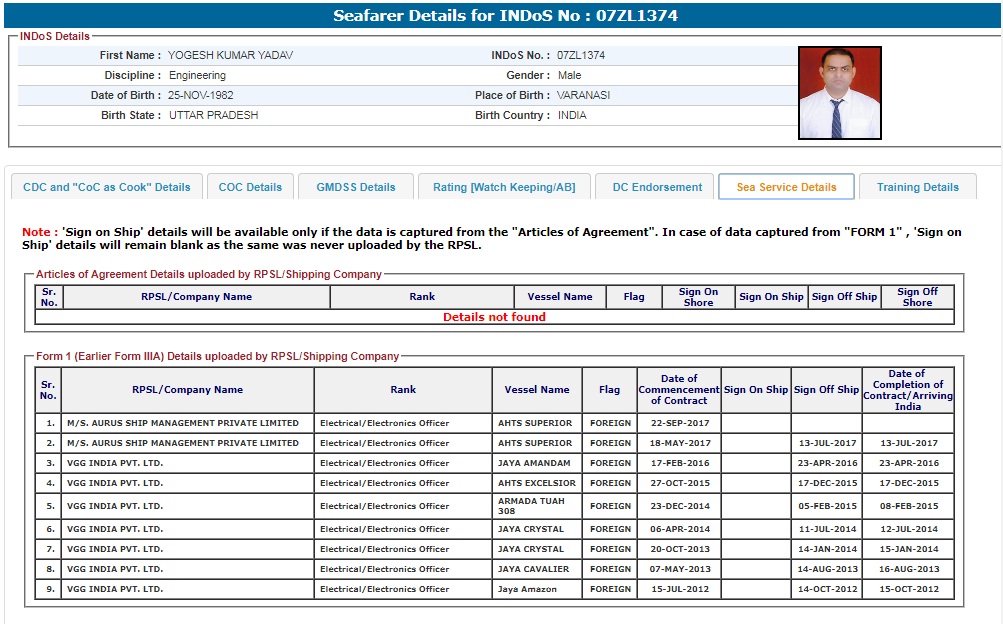This screenshot has width=1003, height=624.
Task: Click the seafarer profile photo
Action: 839,92
